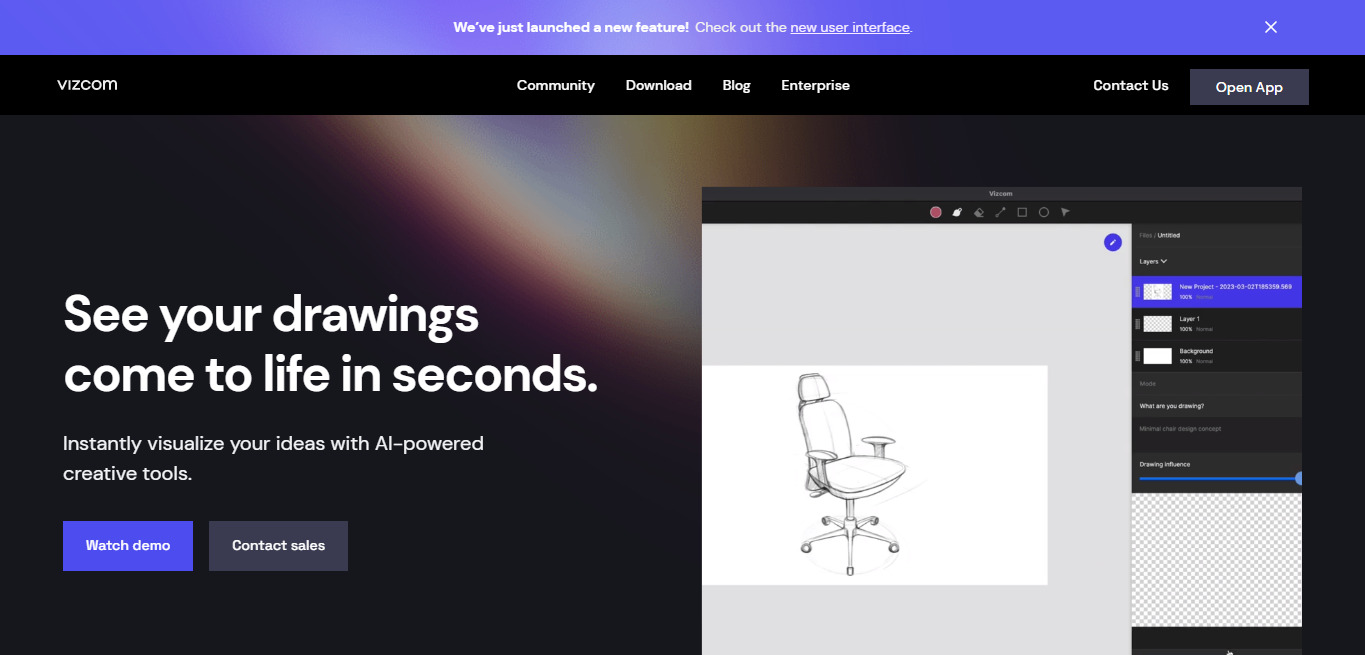1365x655 pixels.
Task: Dismiss the announcement banner with X
Action: [x=1271, y=27]
